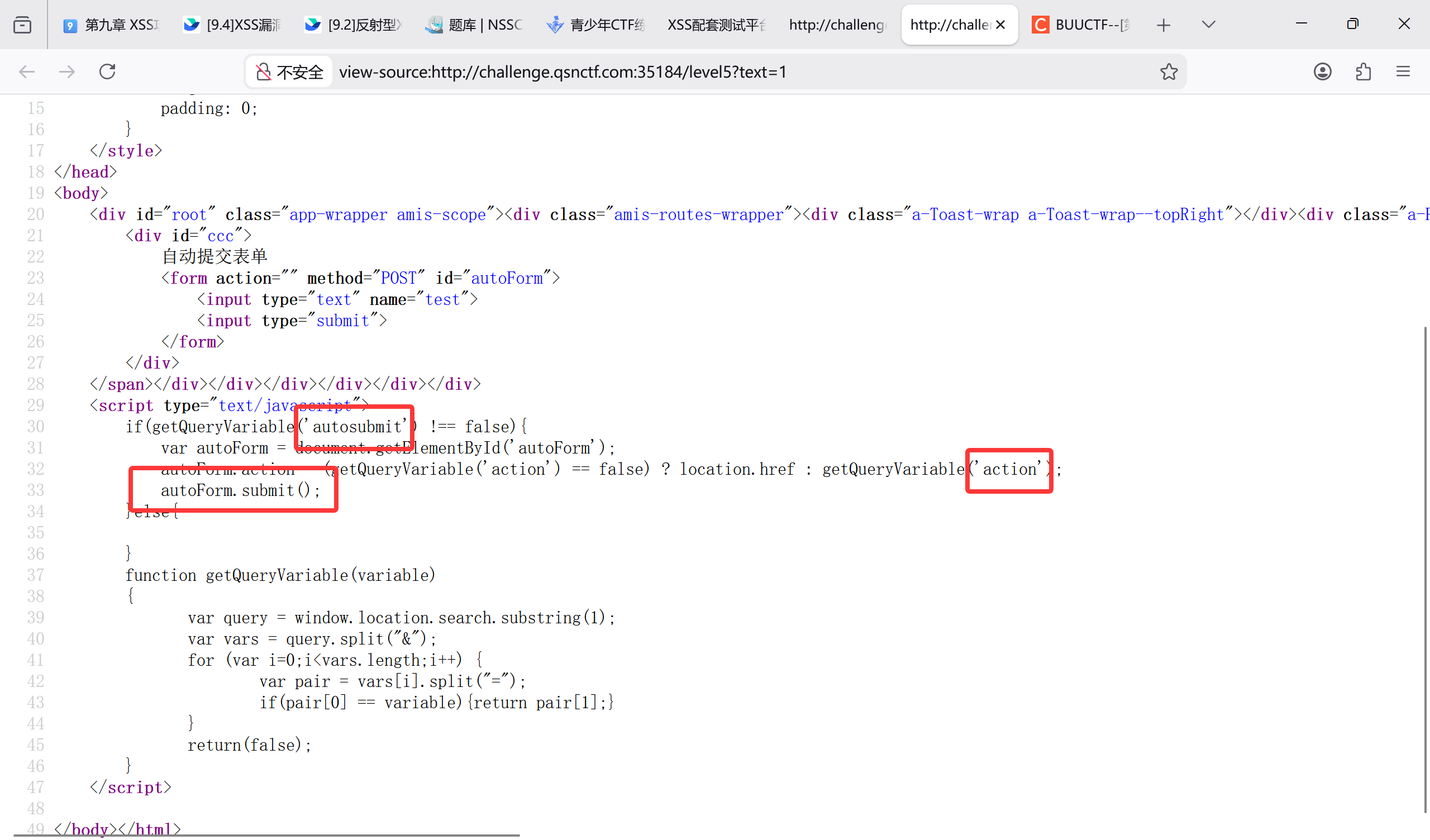
Task: Switch to the BUUCTF tab
Action: point(1081,25)
